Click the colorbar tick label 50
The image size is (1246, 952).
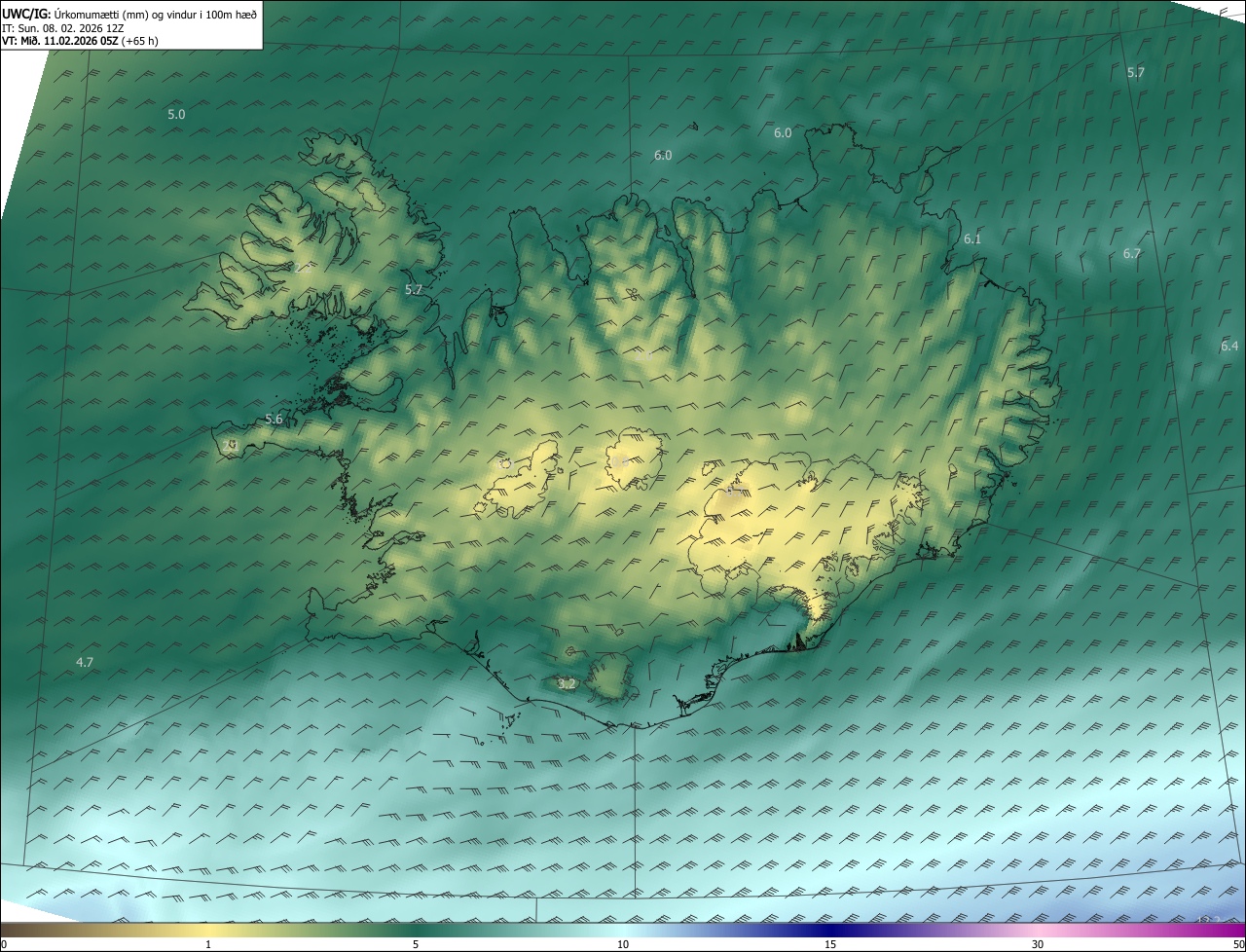click(1239, 944)
